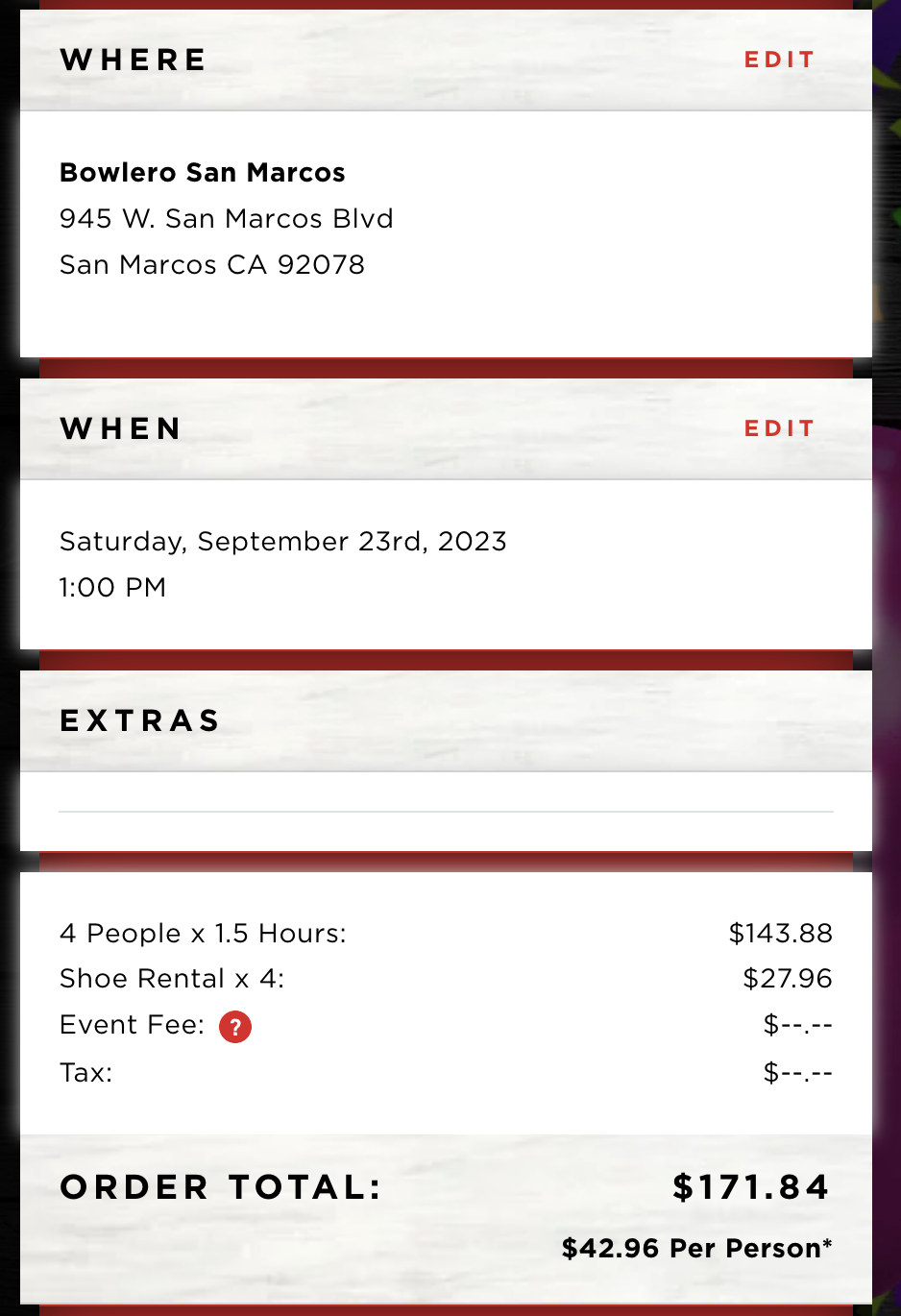Click the ORDER TOTAL label

point(221,1187)
